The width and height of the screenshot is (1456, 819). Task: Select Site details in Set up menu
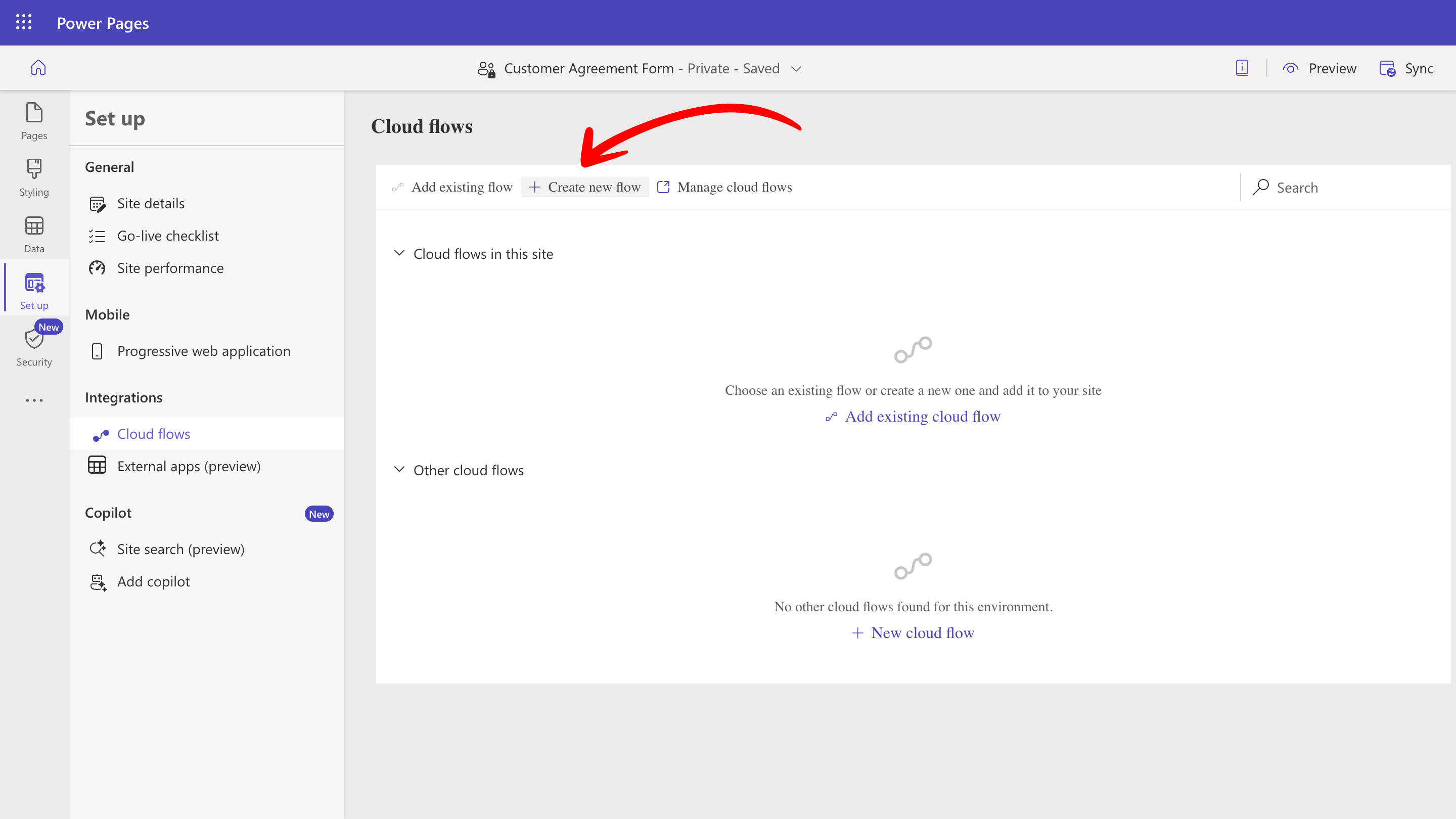point(150,203)
